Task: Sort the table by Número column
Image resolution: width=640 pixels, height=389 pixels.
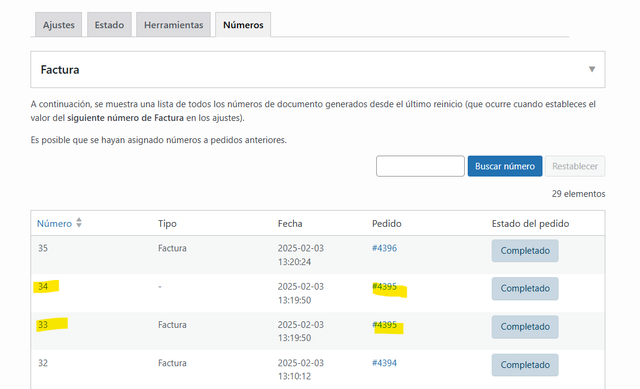Action: 54,223
